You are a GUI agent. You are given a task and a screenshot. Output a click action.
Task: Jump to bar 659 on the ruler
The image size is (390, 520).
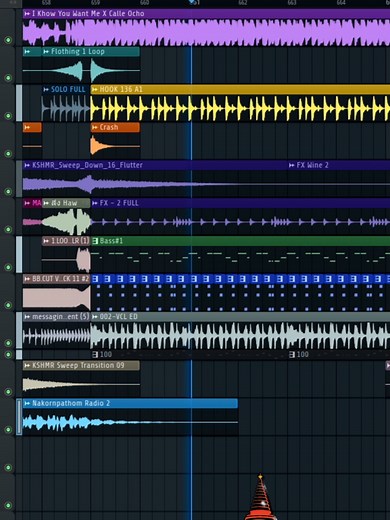95,3
